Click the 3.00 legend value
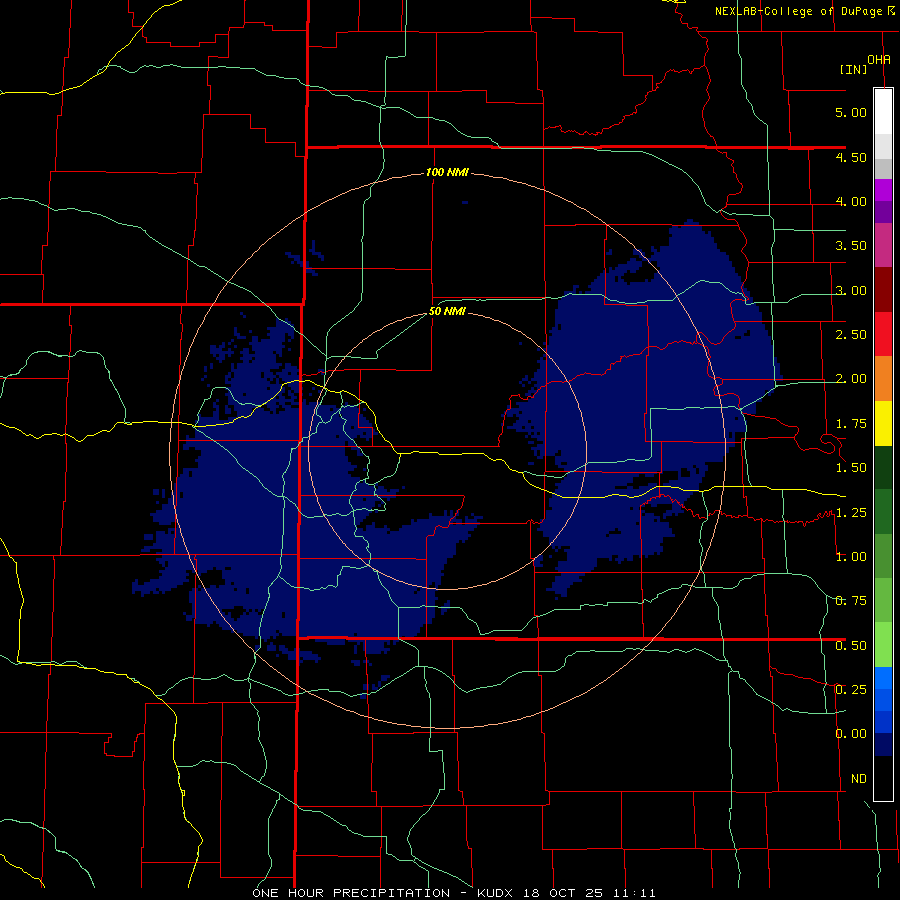900x900 pixels. [x=851, y=290]
